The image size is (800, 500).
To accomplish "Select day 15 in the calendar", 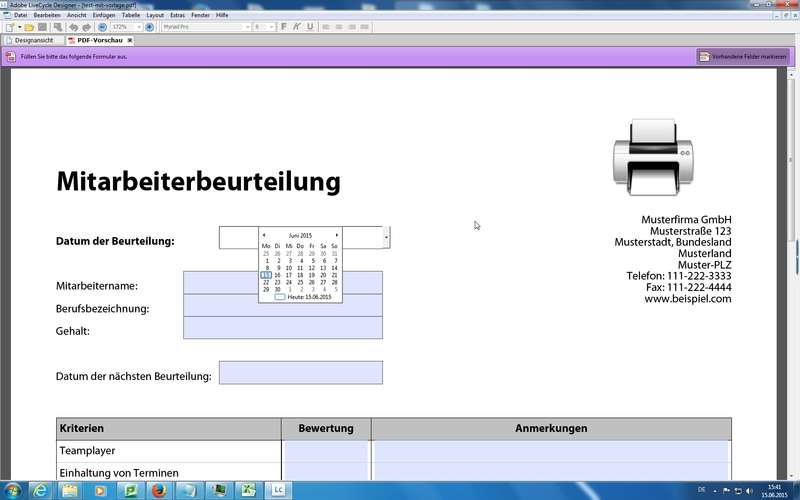I will [x=266, y=275].
